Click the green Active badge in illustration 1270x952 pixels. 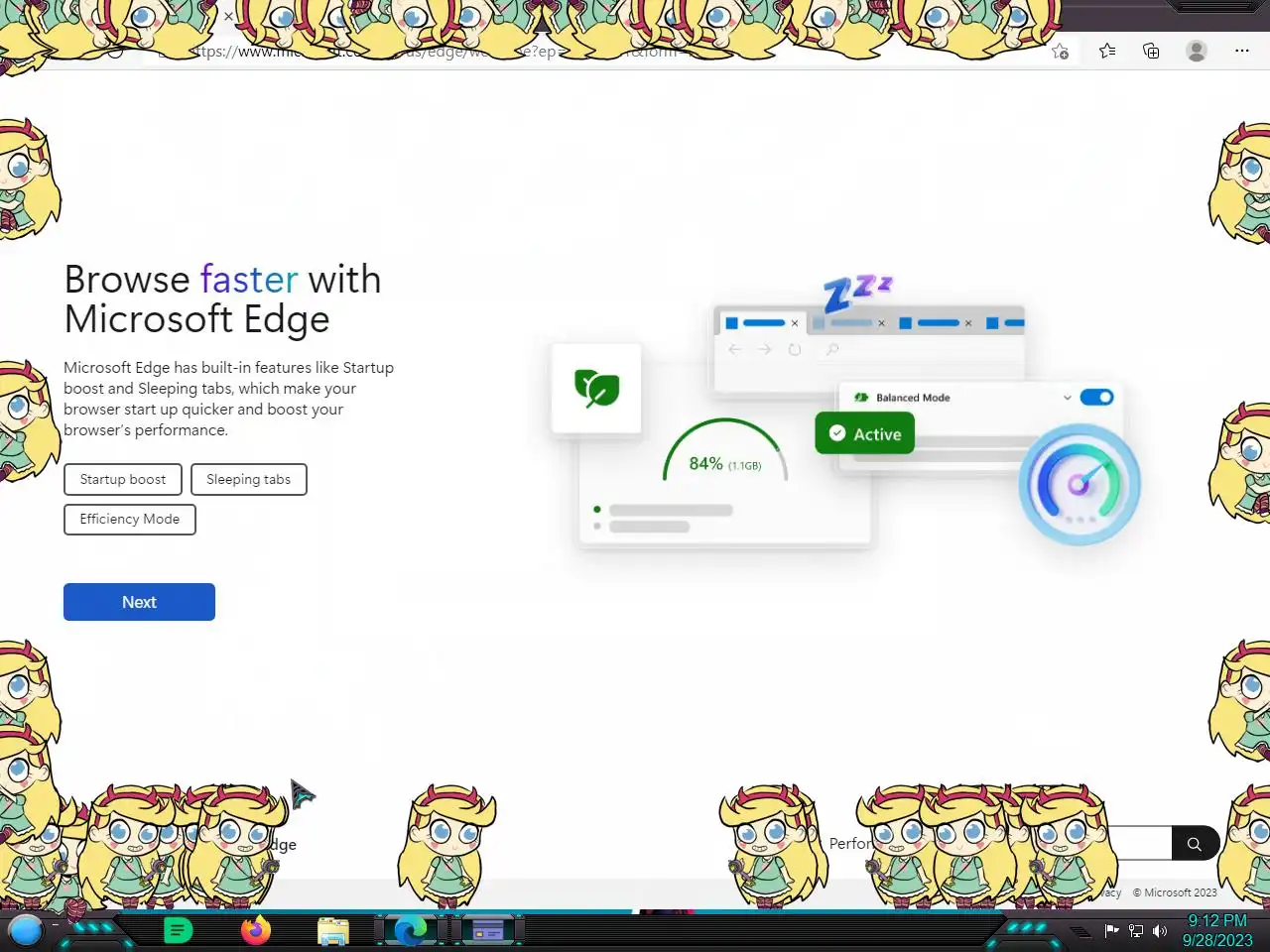point(865,433)
